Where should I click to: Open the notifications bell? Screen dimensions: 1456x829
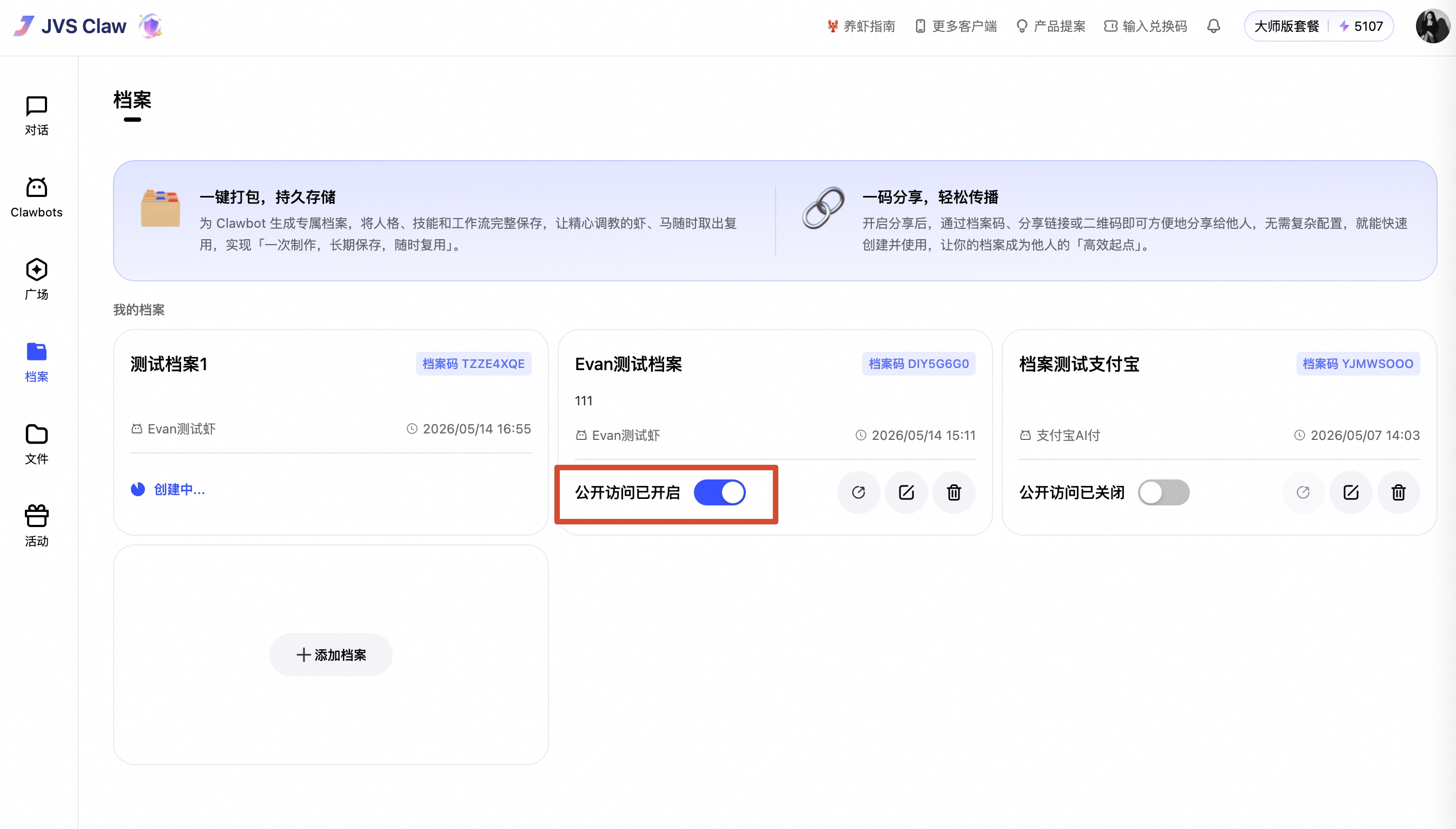tap(1213, 26)
